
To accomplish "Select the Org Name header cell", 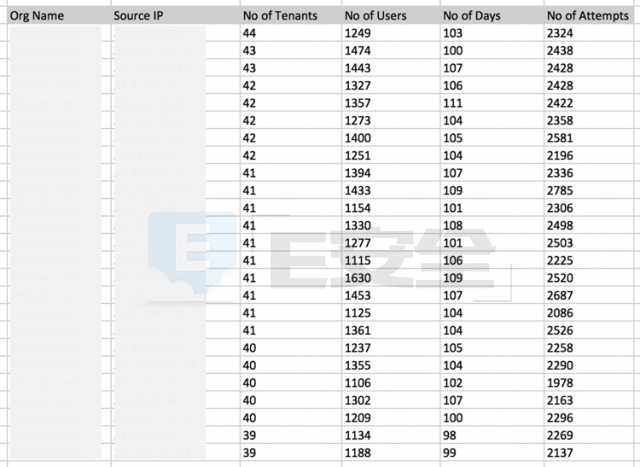I will pos(59,16).
